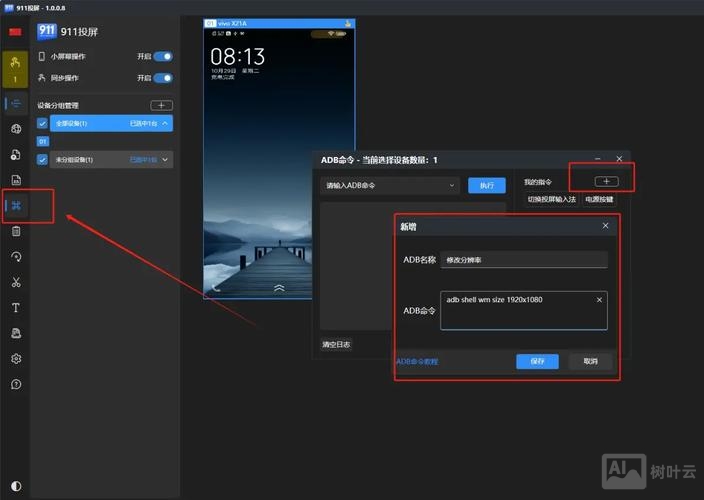The width and height of the screenshot is (704, 500).
Task: Click the help question mark icon
Action: click(16, 384)
